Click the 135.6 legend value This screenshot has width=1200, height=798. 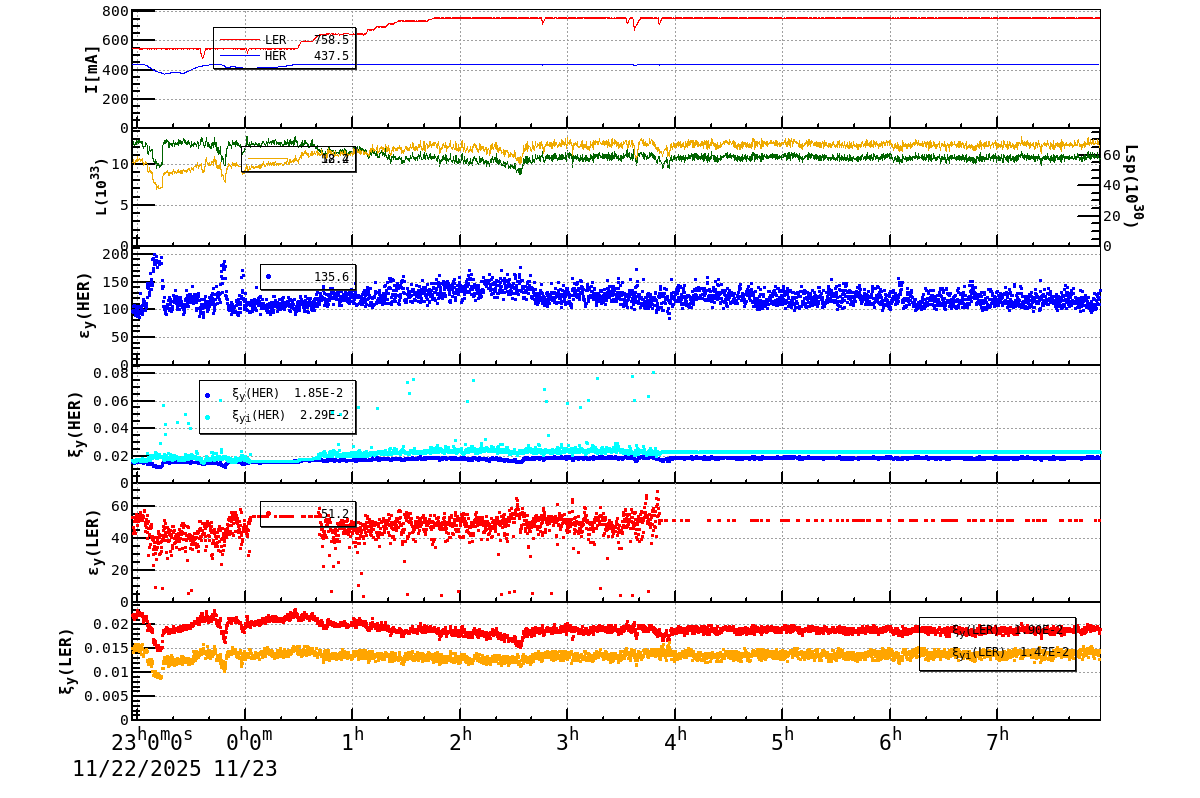pos(331,277)
